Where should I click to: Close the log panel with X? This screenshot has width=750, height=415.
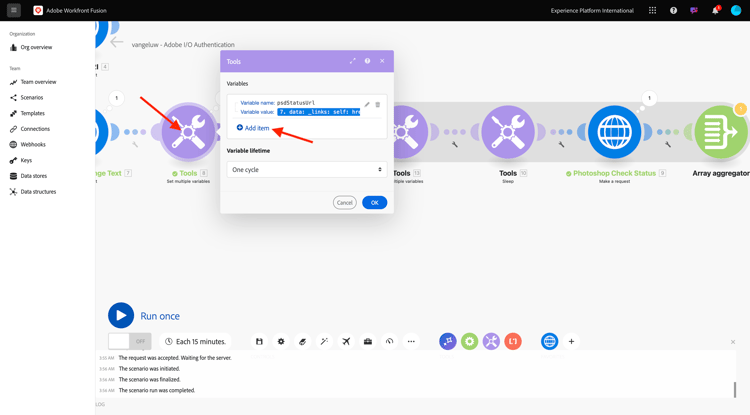click(733, 342)
